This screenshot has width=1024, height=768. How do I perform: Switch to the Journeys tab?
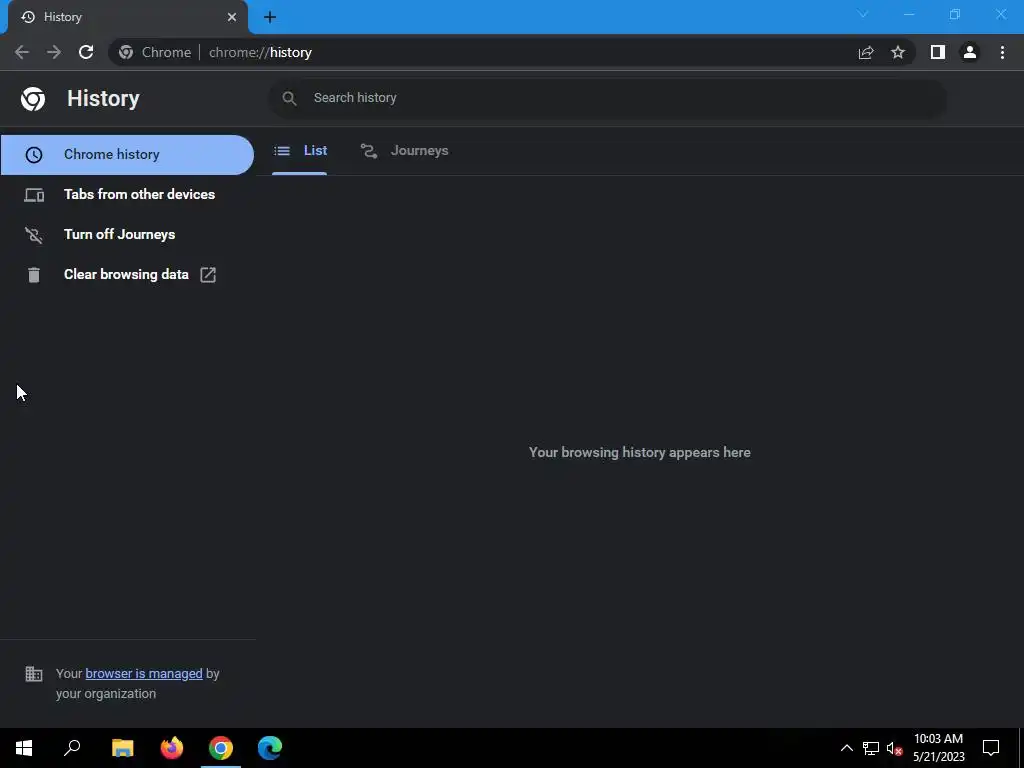404,151
